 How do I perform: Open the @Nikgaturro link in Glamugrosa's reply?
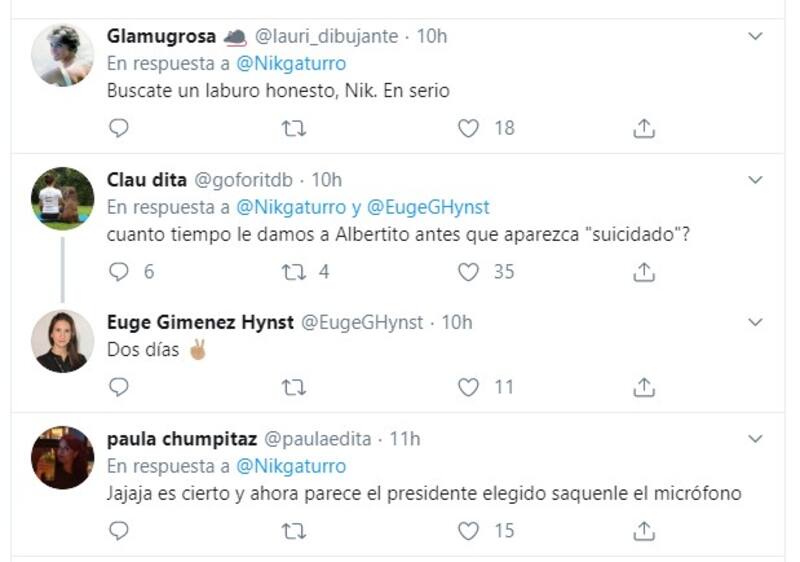(290, 64)
